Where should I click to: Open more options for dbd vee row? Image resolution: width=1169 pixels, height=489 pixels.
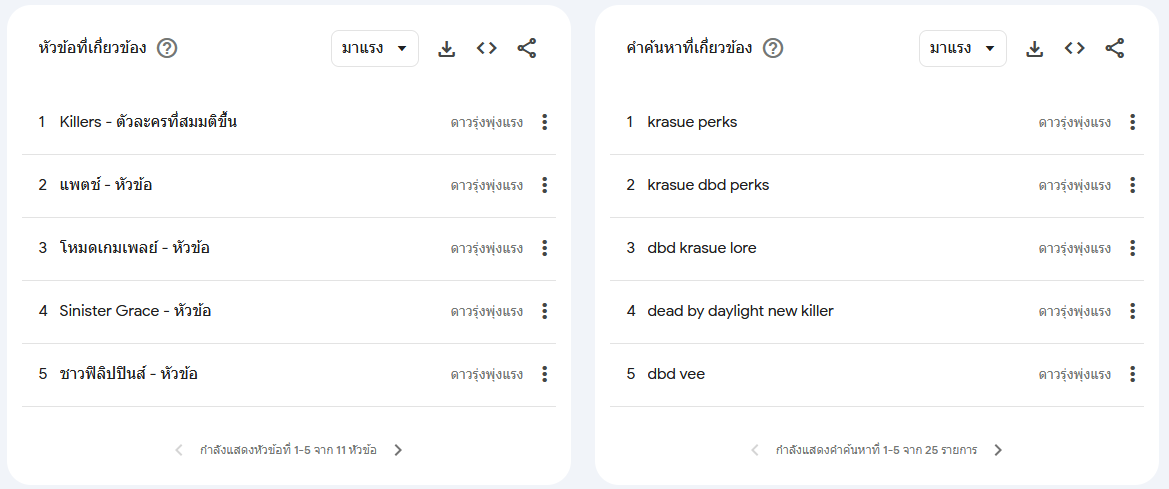pos(1132,374)
